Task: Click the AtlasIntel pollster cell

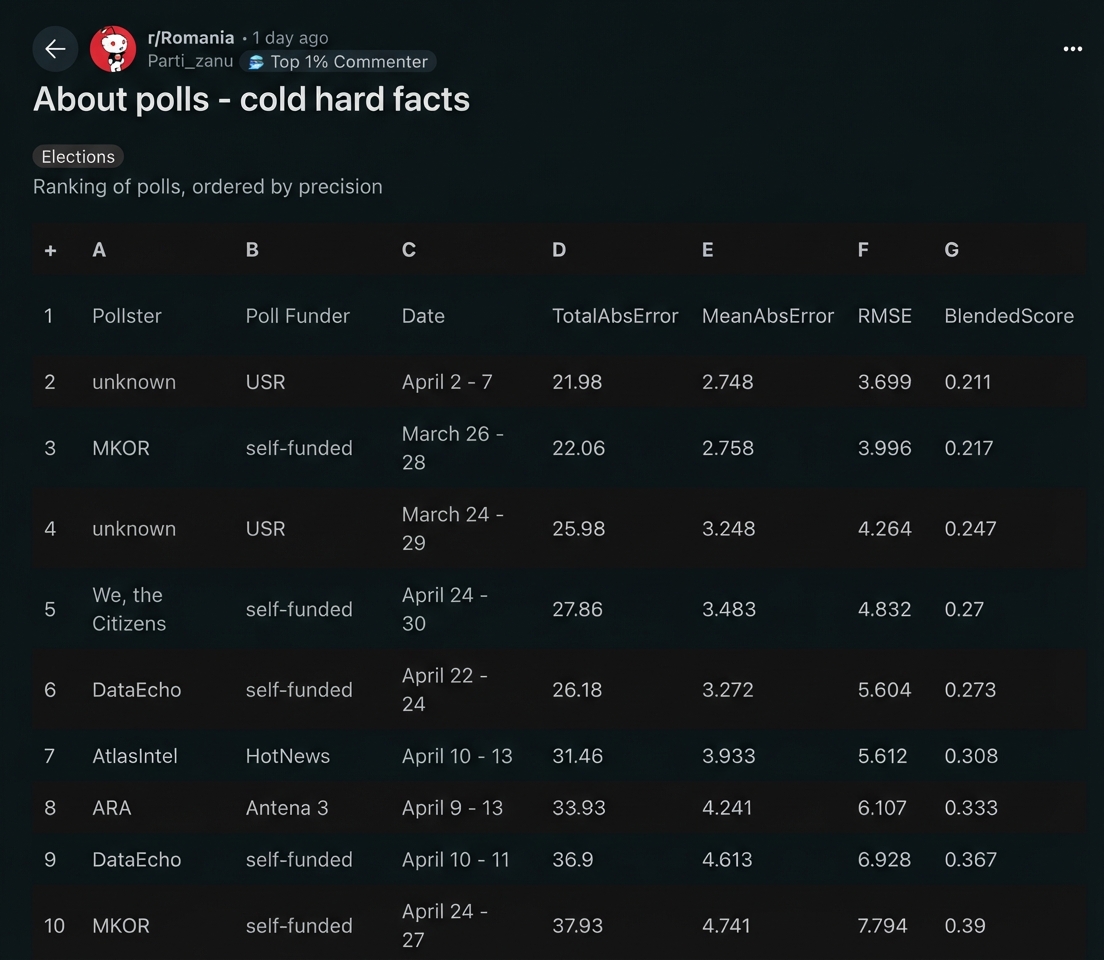Action: [135, 756]
